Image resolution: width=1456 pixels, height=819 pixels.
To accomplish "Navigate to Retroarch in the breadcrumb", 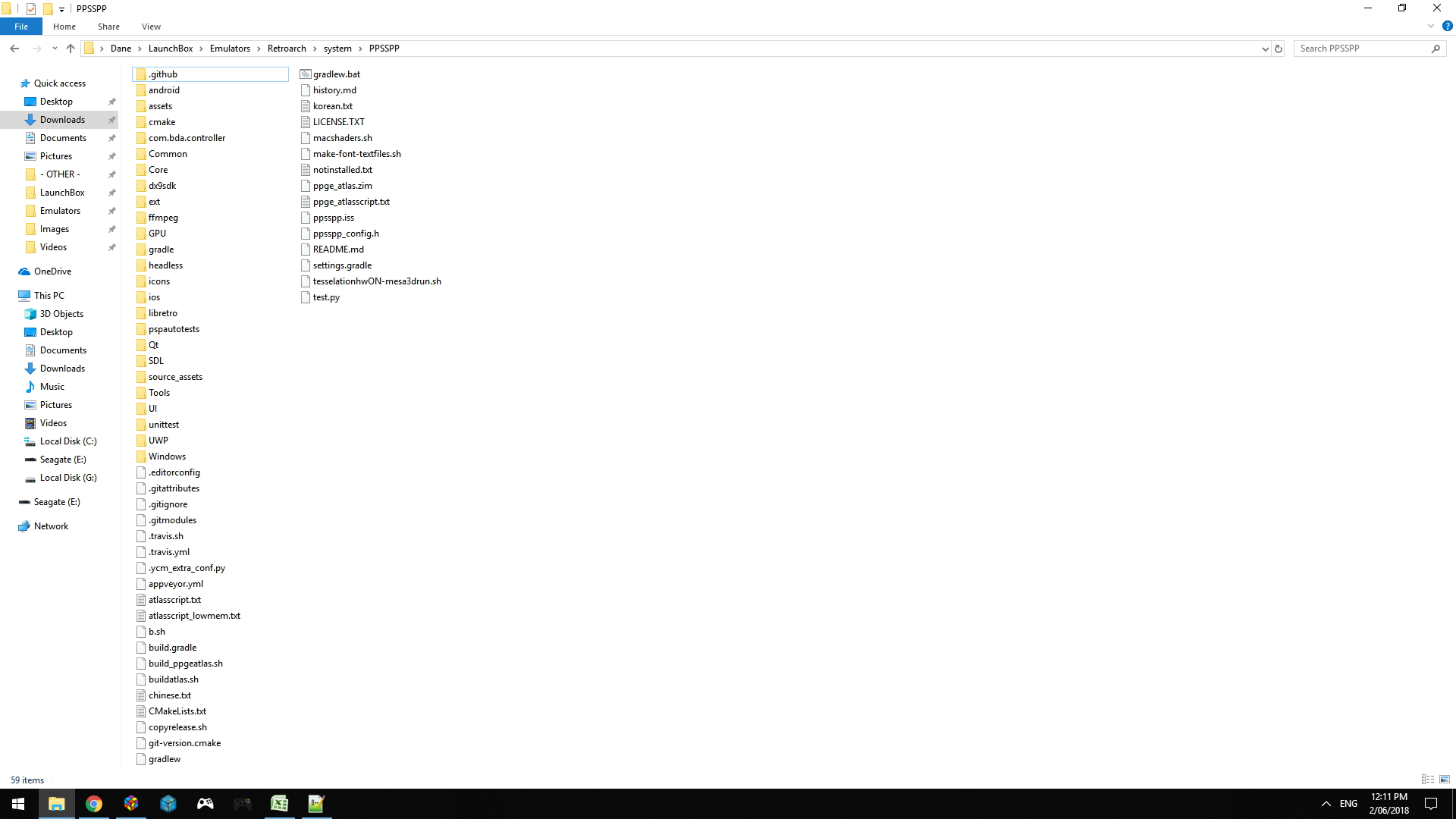I will pyautogui.click(x=287, y=49).
